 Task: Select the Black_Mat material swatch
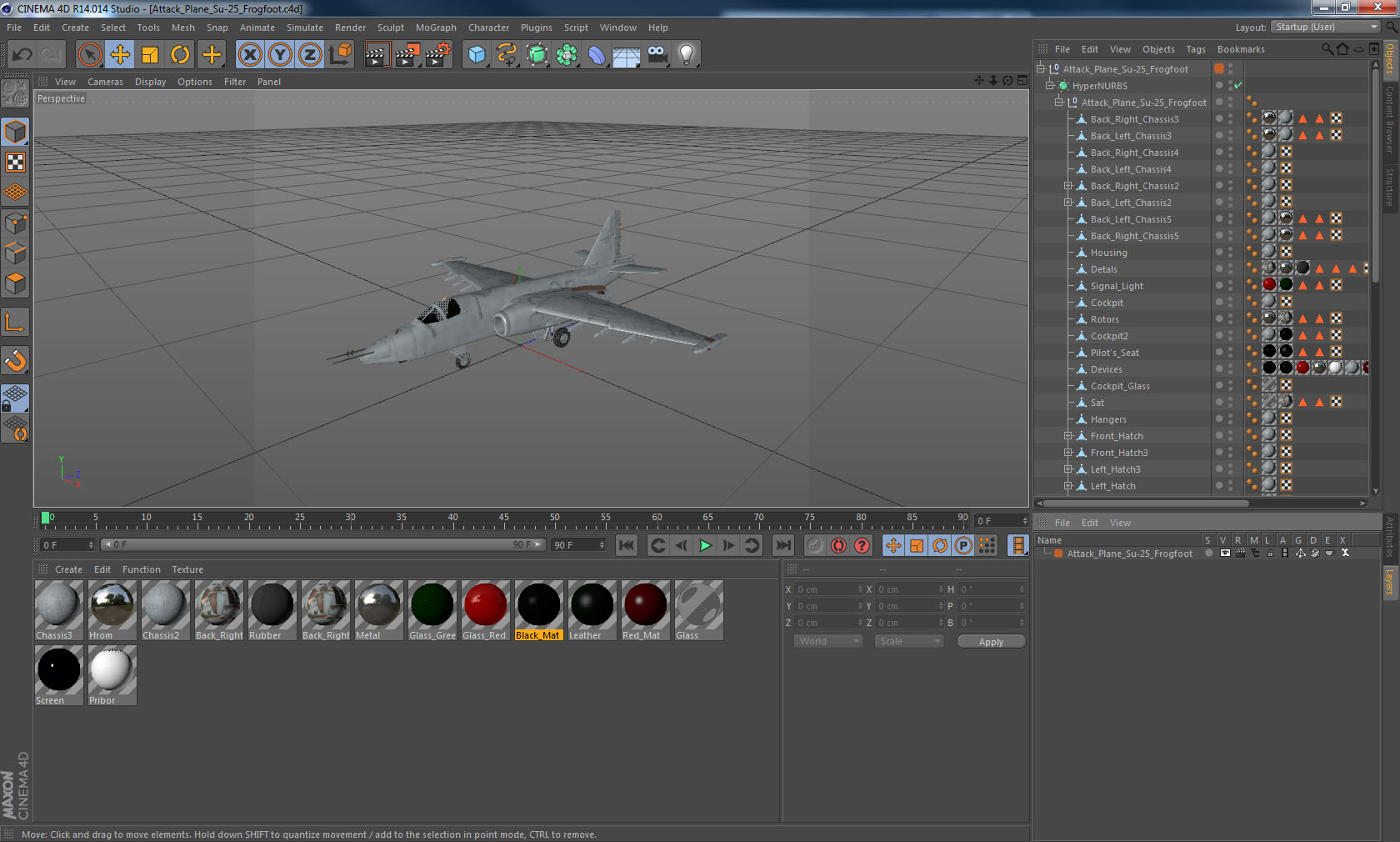click(x=538, y=610)
